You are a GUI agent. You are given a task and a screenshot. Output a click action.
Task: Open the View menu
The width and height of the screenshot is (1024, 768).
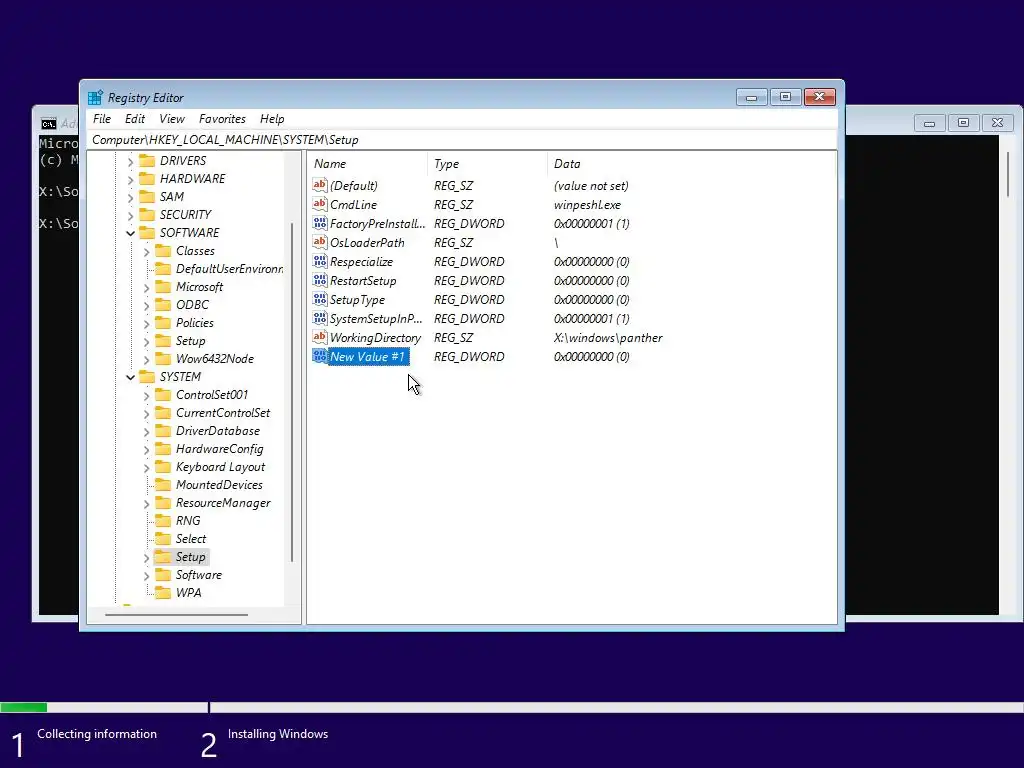point(172,119)
